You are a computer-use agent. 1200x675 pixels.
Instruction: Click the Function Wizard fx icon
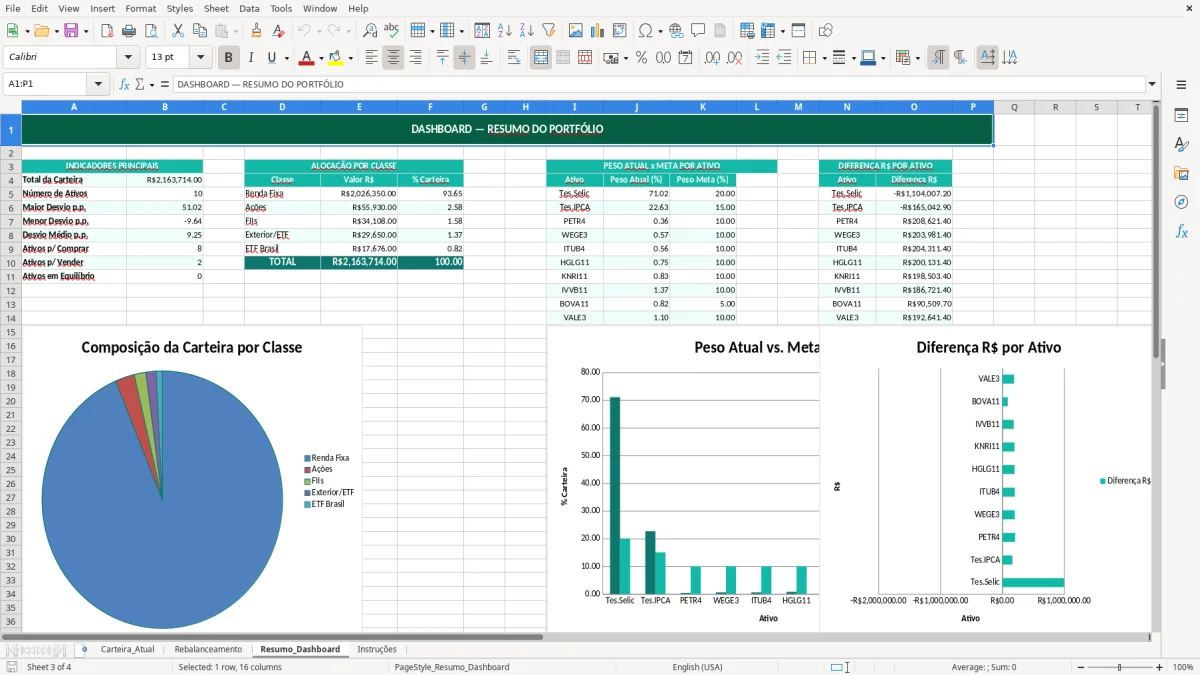124,84
